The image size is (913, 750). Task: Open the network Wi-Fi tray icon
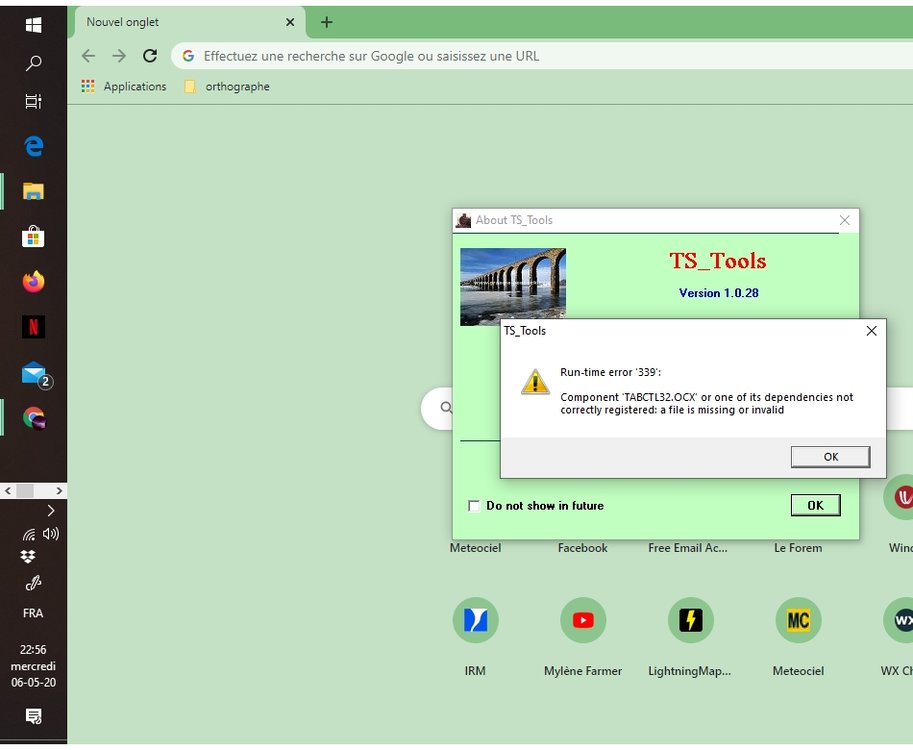29,534
